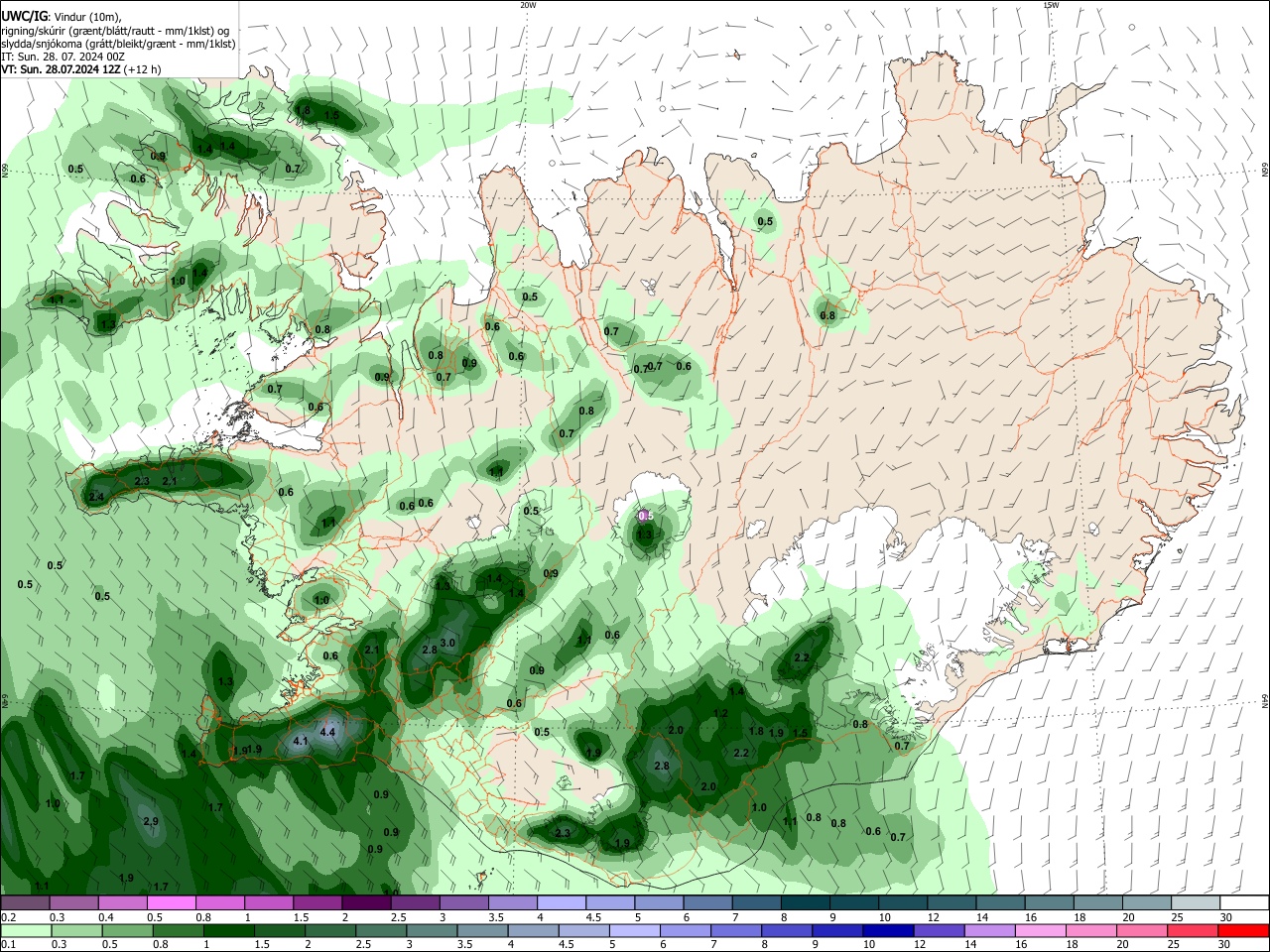Click the '3.0' precipitation value on the map
The height and width of the screenshot is (952, 1270).
coord(447,643)
